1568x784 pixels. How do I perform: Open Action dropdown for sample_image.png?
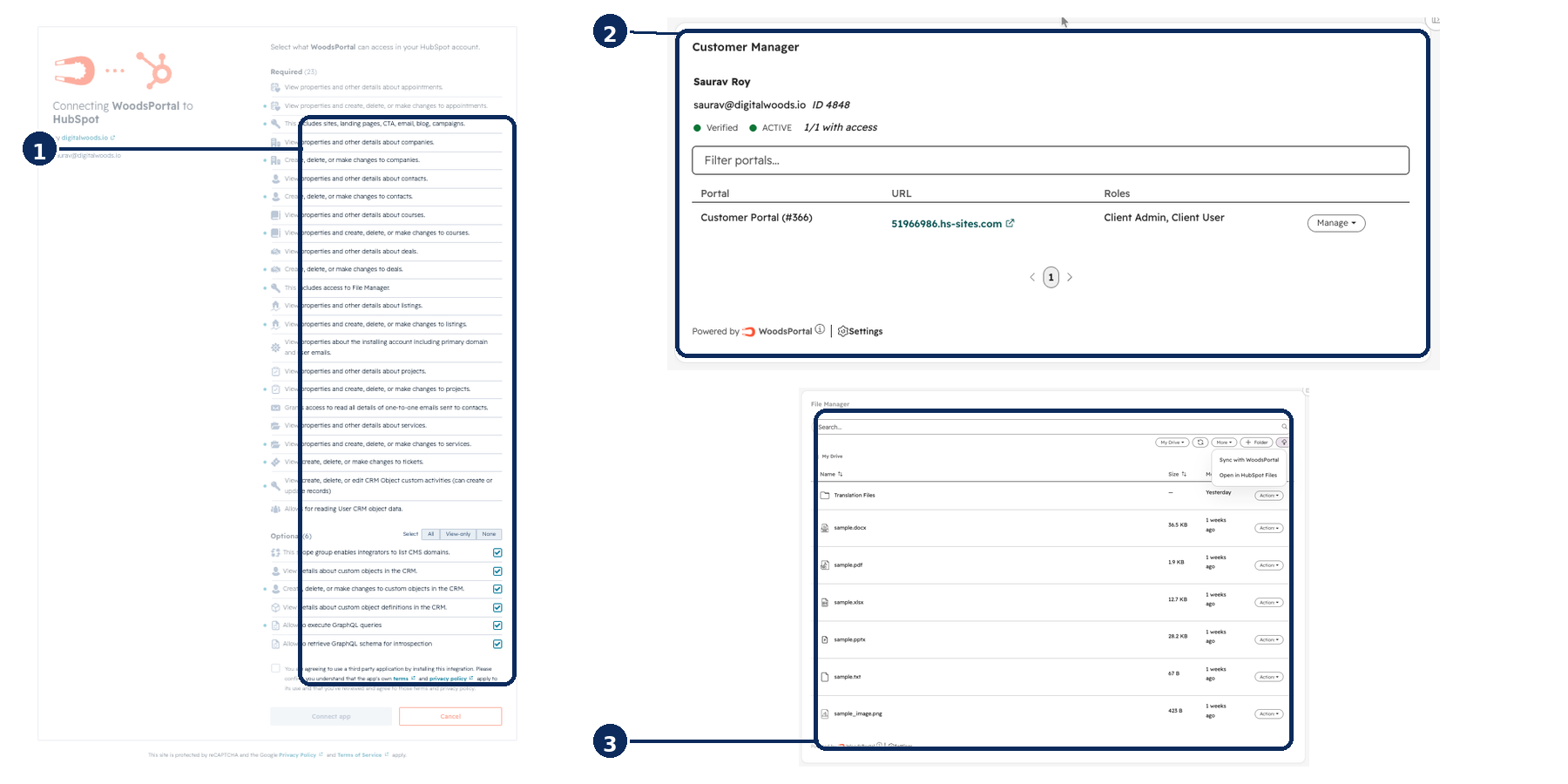1269,714
